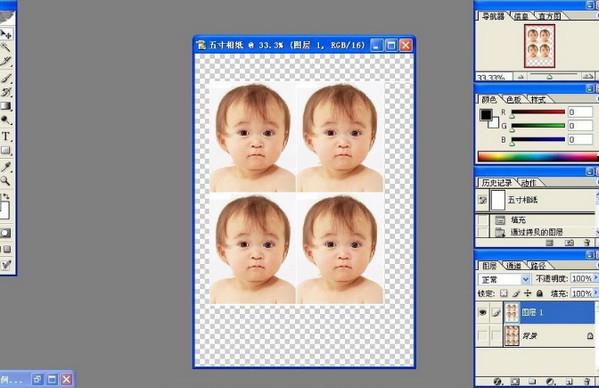Screen dimensions: 599x388
Task: Delete current history state trash icon
Action: (587, 242)
